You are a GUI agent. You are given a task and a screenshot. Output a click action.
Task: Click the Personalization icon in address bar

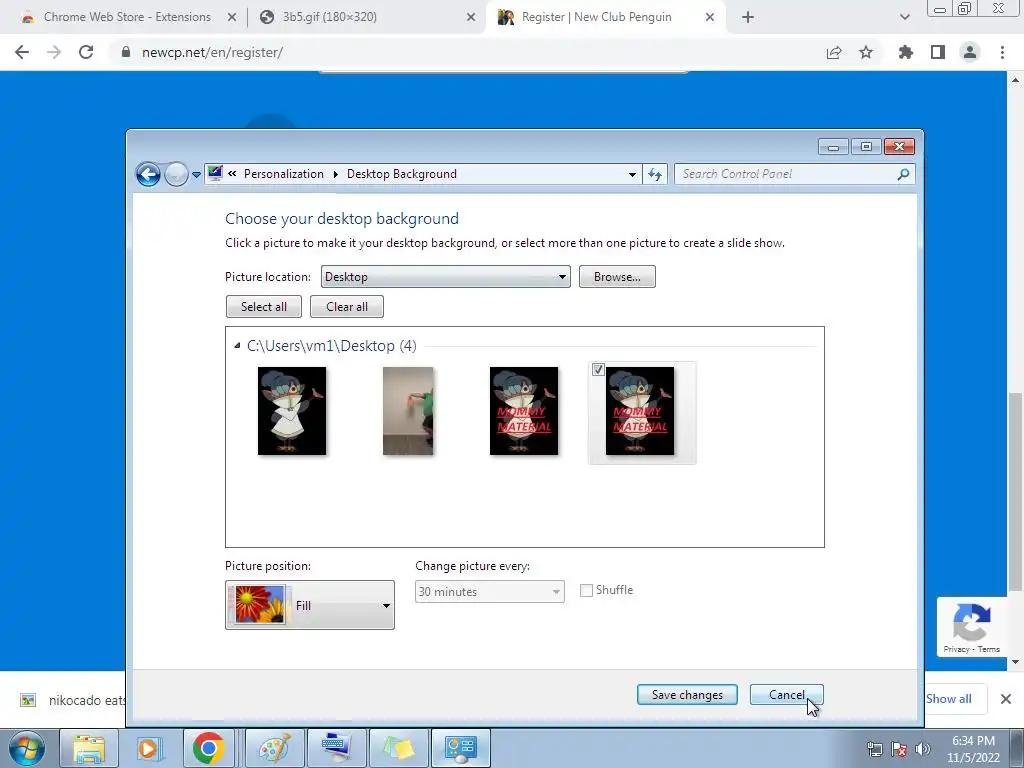[215, 173]
